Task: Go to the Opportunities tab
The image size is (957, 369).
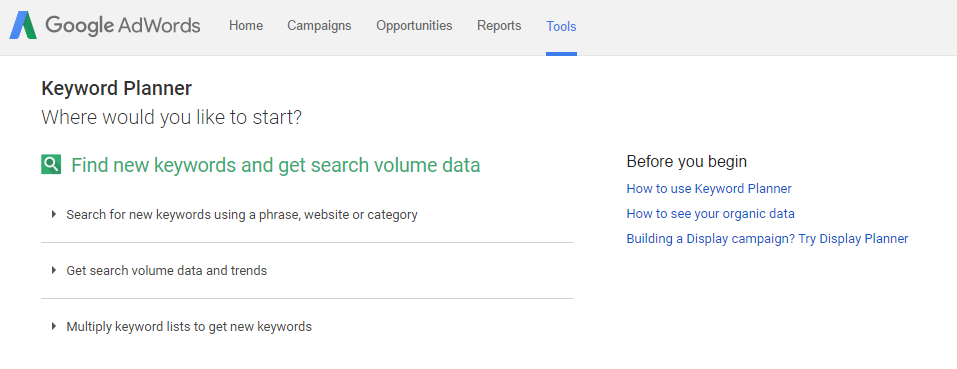Action: click(414, 26)
